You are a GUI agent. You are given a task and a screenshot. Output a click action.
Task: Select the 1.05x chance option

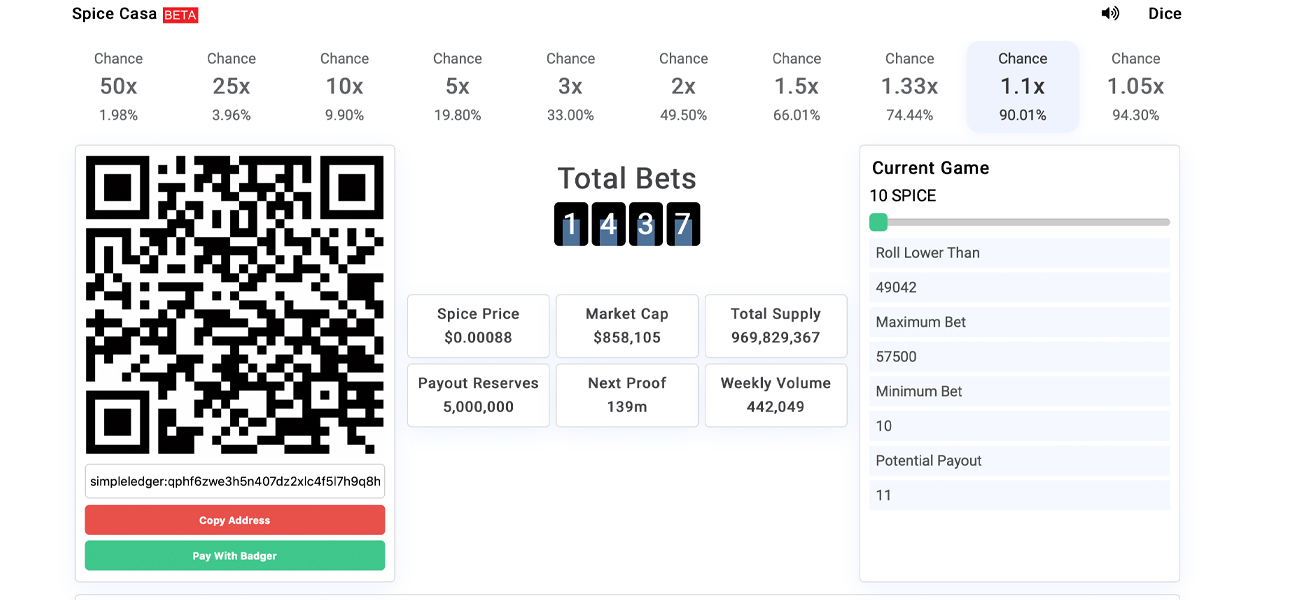(x=1135, y=86)
